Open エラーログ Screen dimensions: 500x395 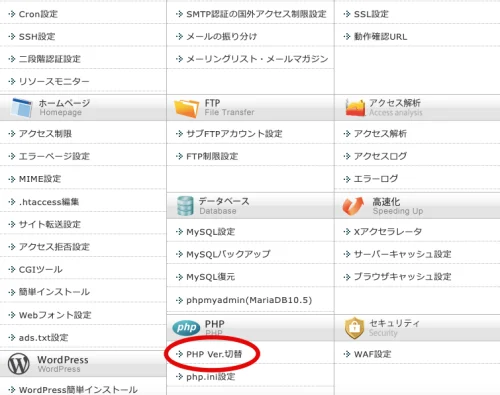point(376,179)
